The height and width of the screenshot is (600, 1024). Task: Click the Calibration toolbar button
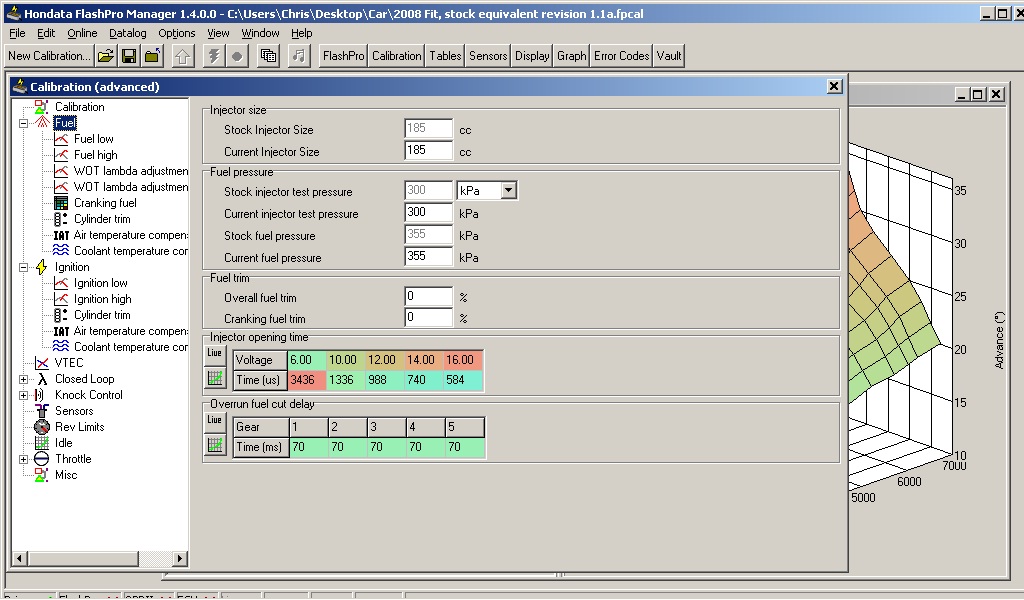[x=396, y=56]
